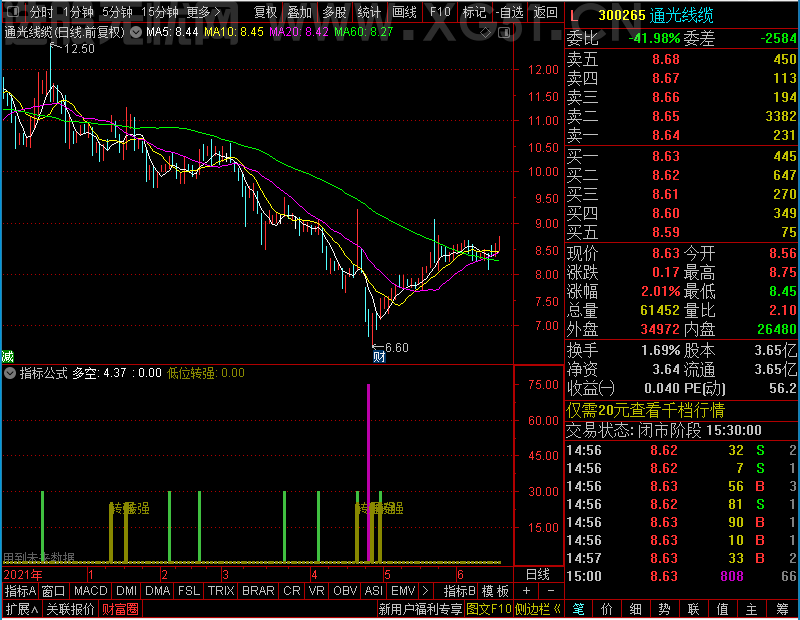The width and height of the screenshot is (800, 620).
Task: Select the 细 detail tab
Action: coord(636,609)
